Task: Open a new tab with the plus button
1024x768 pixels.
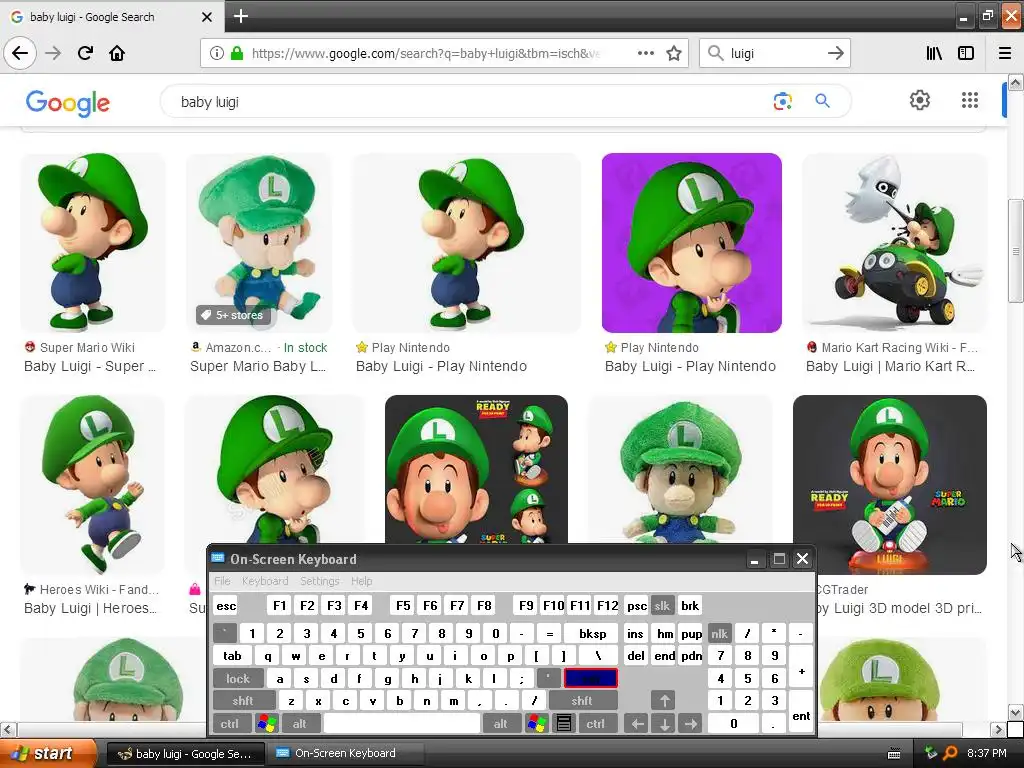Action: pyautogui.click(x=241, y=16)
